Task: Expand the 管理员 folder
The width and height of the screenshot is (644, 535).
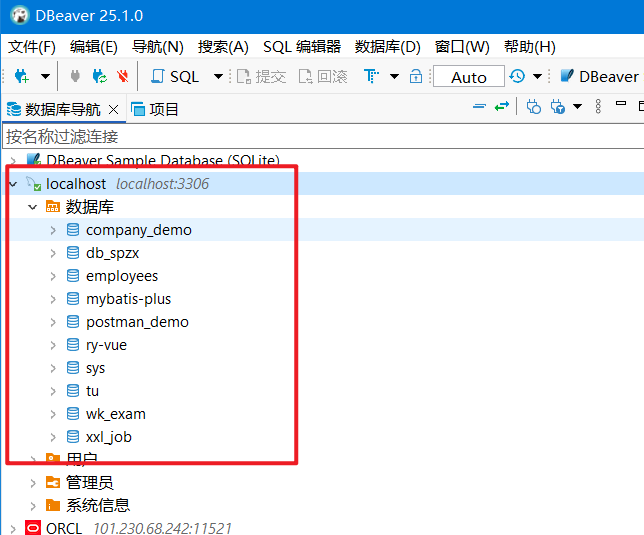Action: (x=33, y=483)
